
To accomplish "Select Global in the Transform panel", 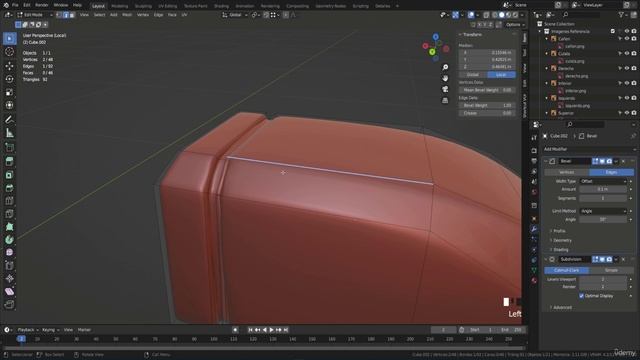I will pyautogui.click(x=473, y=75).
